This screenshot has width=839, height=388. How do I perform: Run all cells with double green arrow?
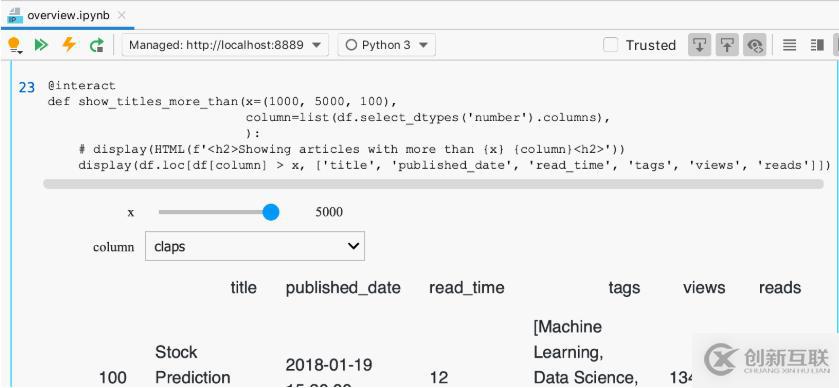(42, 45)
